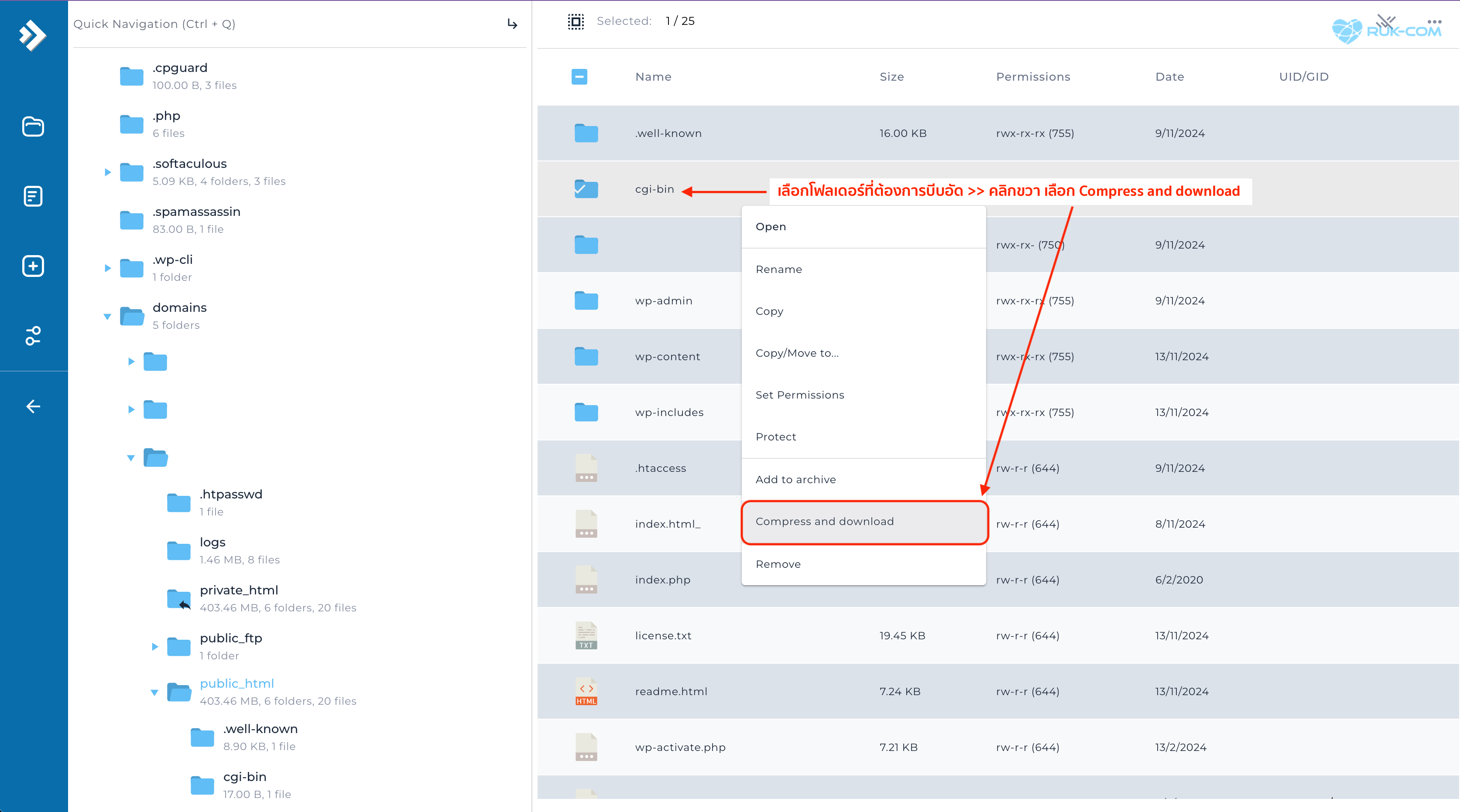Choose Remove from the context menu

click(x=864, y=564)
